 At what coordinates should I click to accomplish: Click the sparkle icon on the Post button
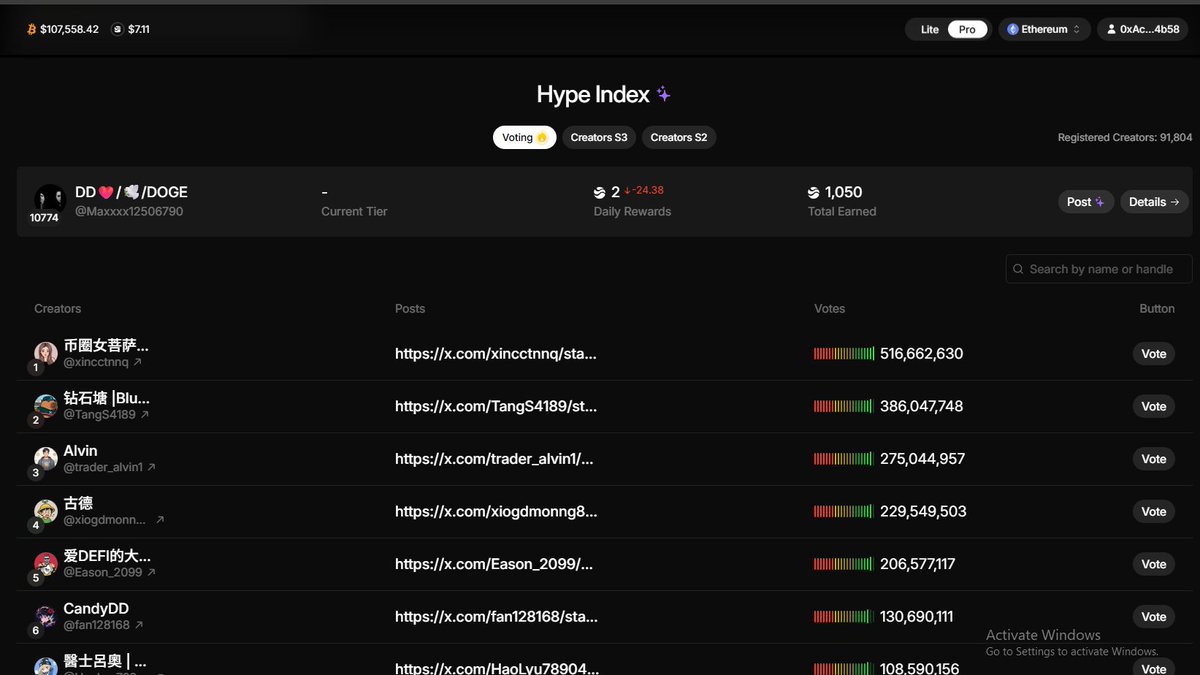tap(1098, 201)
